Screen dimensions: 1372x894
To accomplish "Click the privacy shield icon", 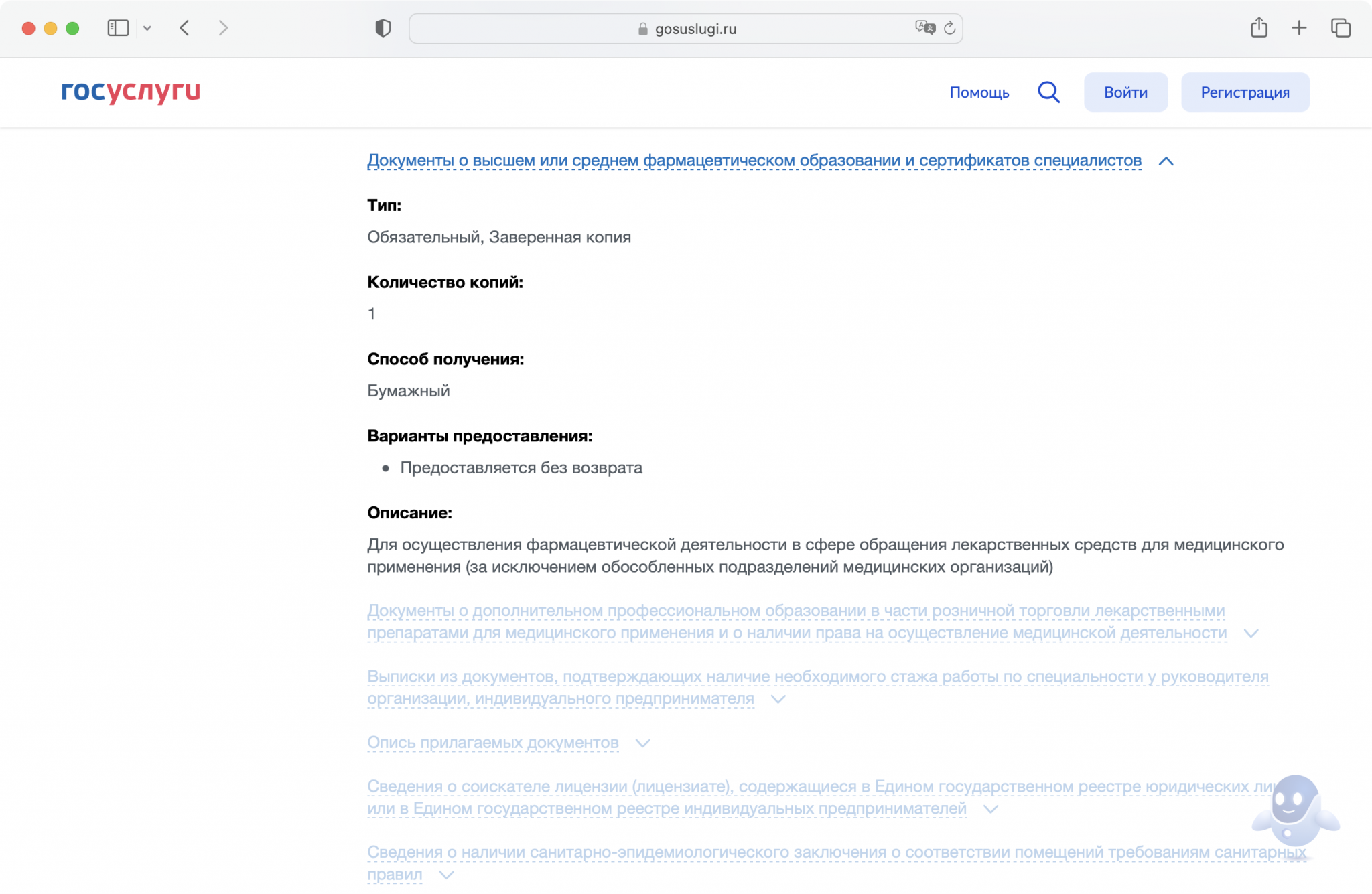I will click(x=383, y=28).
